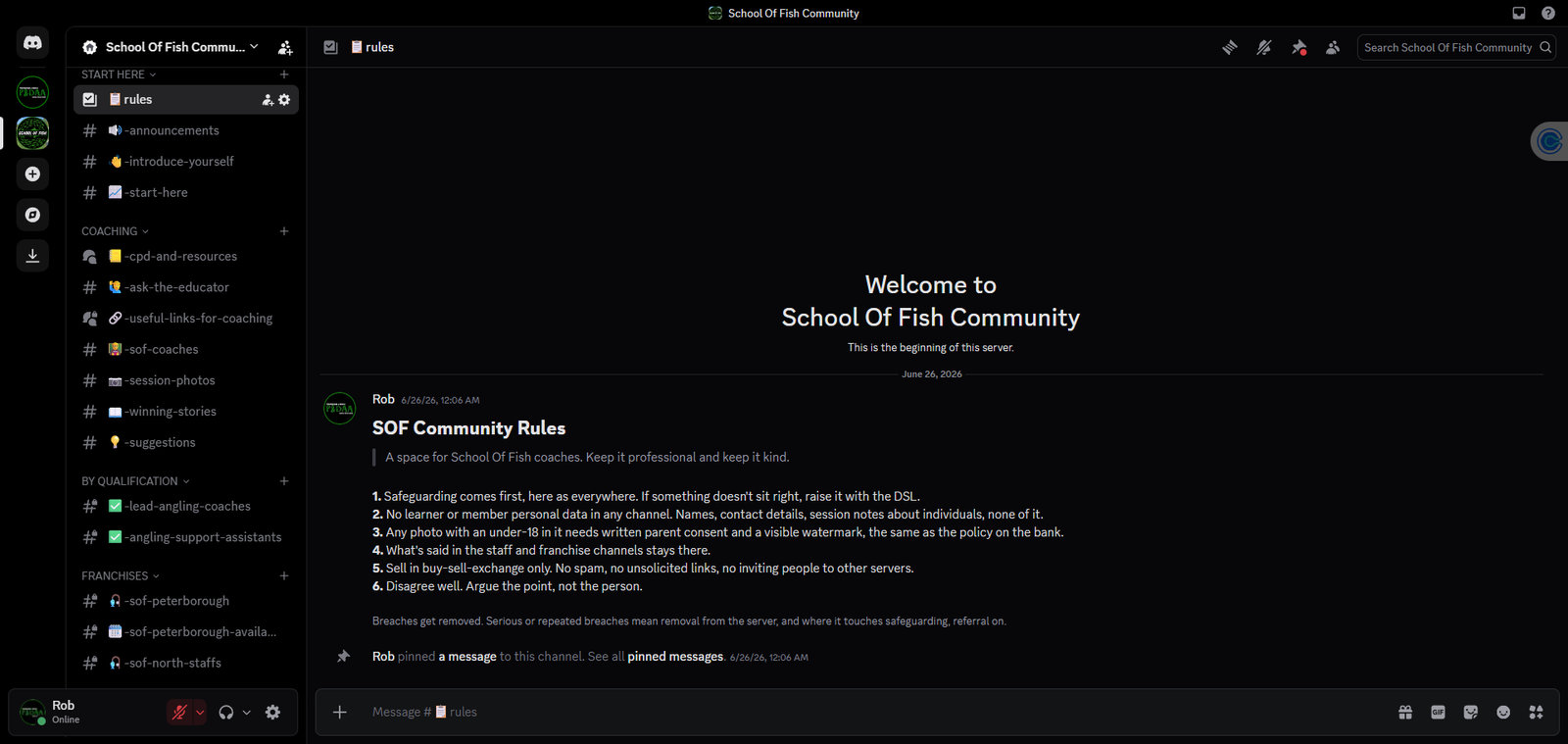Screen dimensions: 1568x744
Task: Open the top green server icon in server list
Action: (x=32, y=92)
